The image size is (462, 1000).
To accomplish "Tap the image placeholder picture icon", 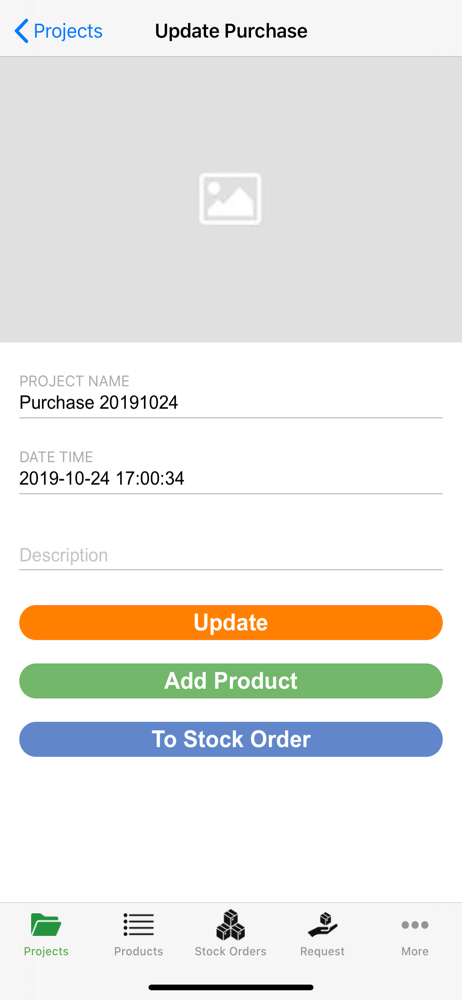I will (x=230, y=199).
